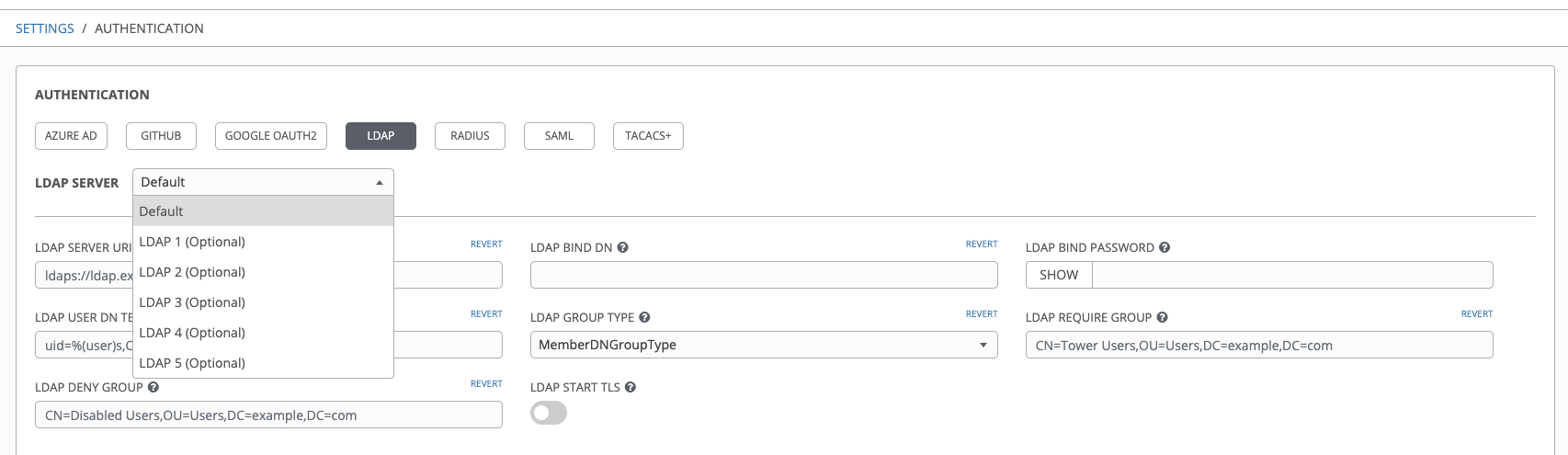This screenshot has width=1568, height=455.
Task: Click help icon beside LDAP Bind Password
Action: point(1165,247)
